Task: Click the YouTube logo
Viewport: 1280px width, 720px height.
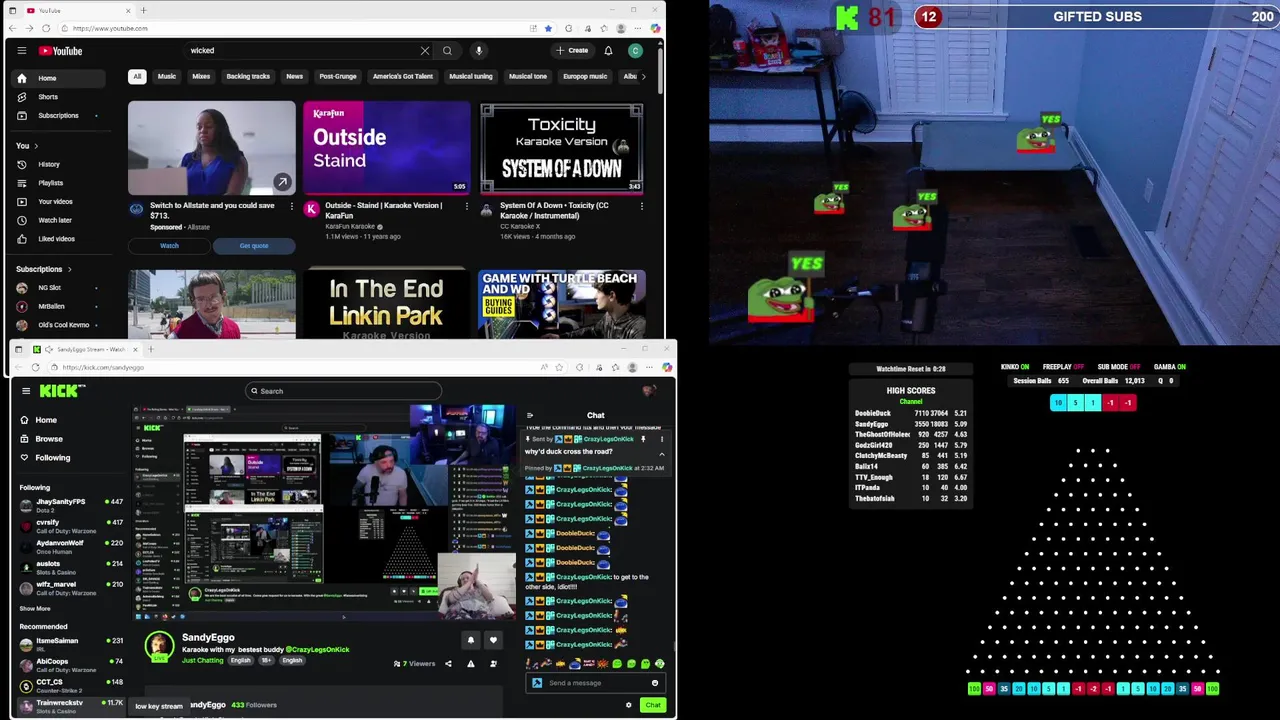Action: (x=60, y=51)
